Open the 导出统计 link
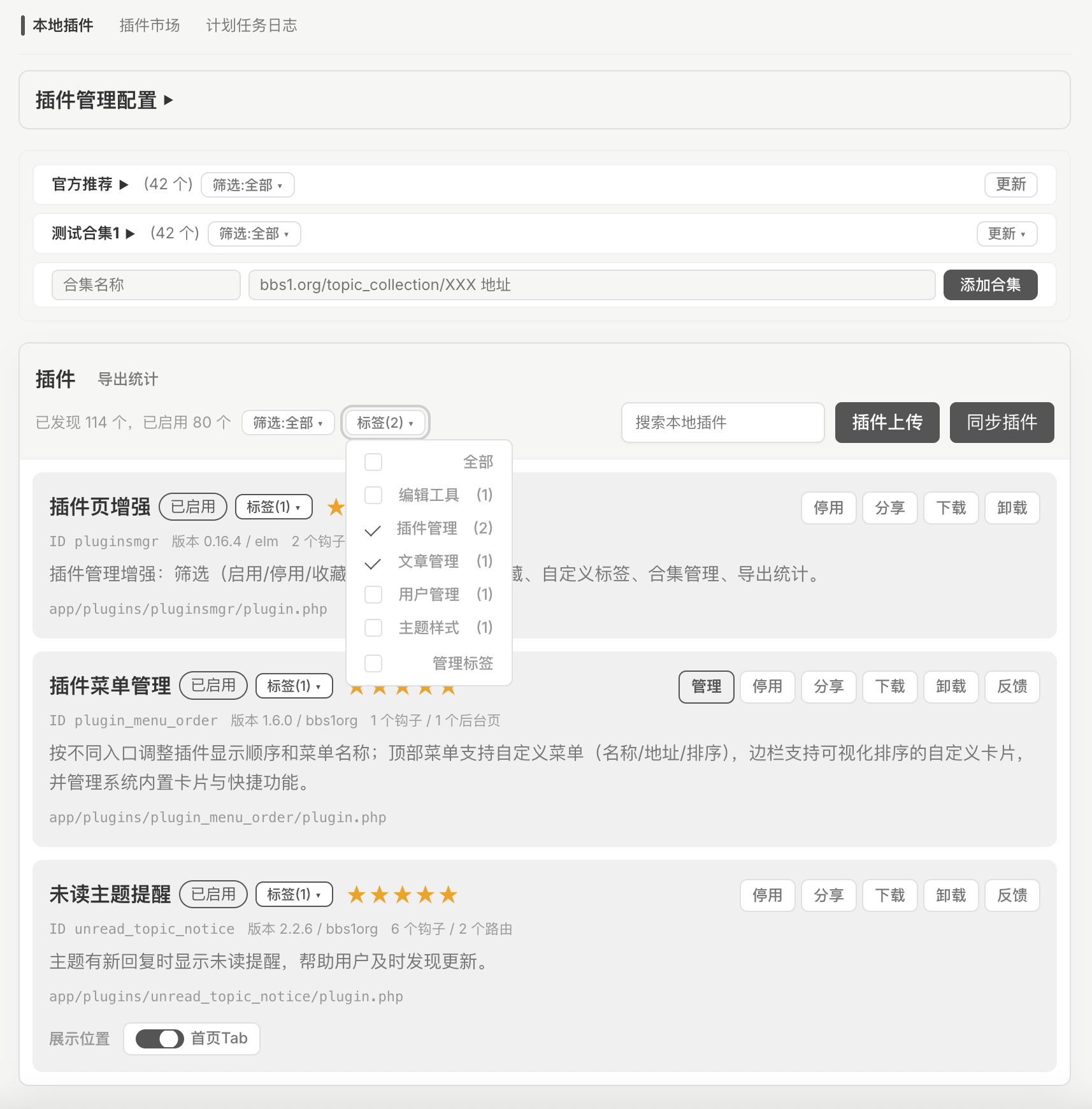Screen dimensions: 1092x1109 (x=127, y=379)
